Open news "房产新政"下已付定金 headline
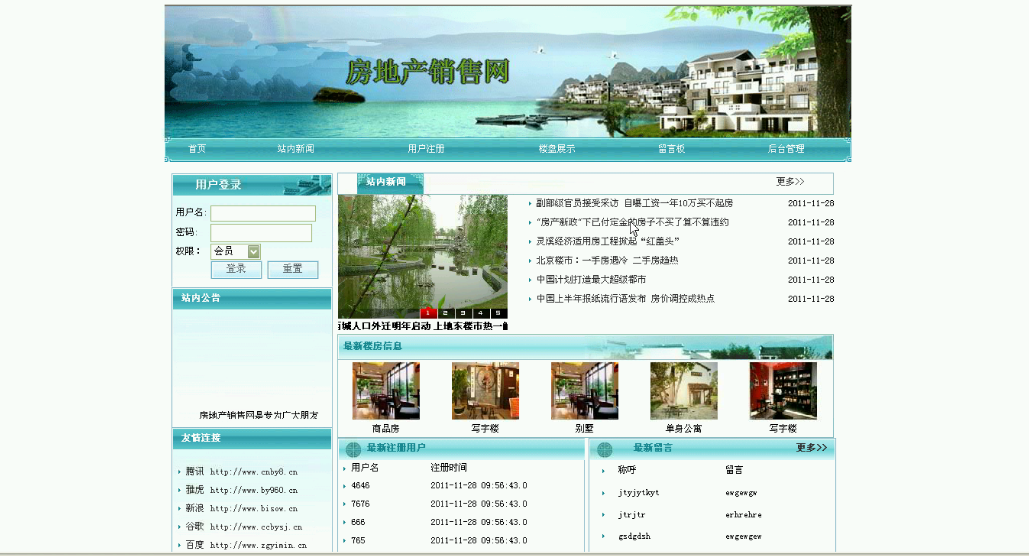 632,223
